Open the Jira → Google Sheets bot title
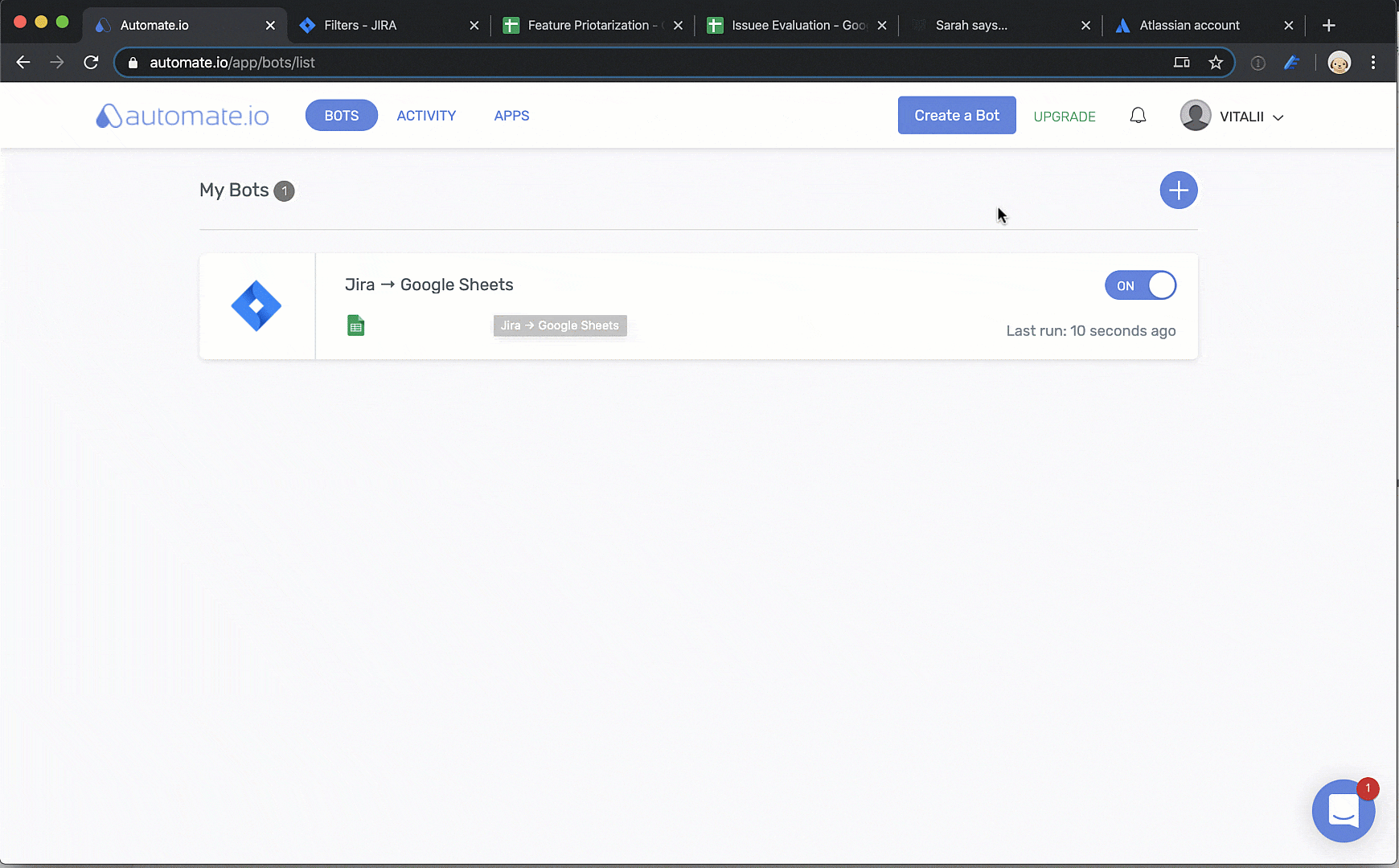This screenshot has height=868, width=1399. [x=429, y=285]
